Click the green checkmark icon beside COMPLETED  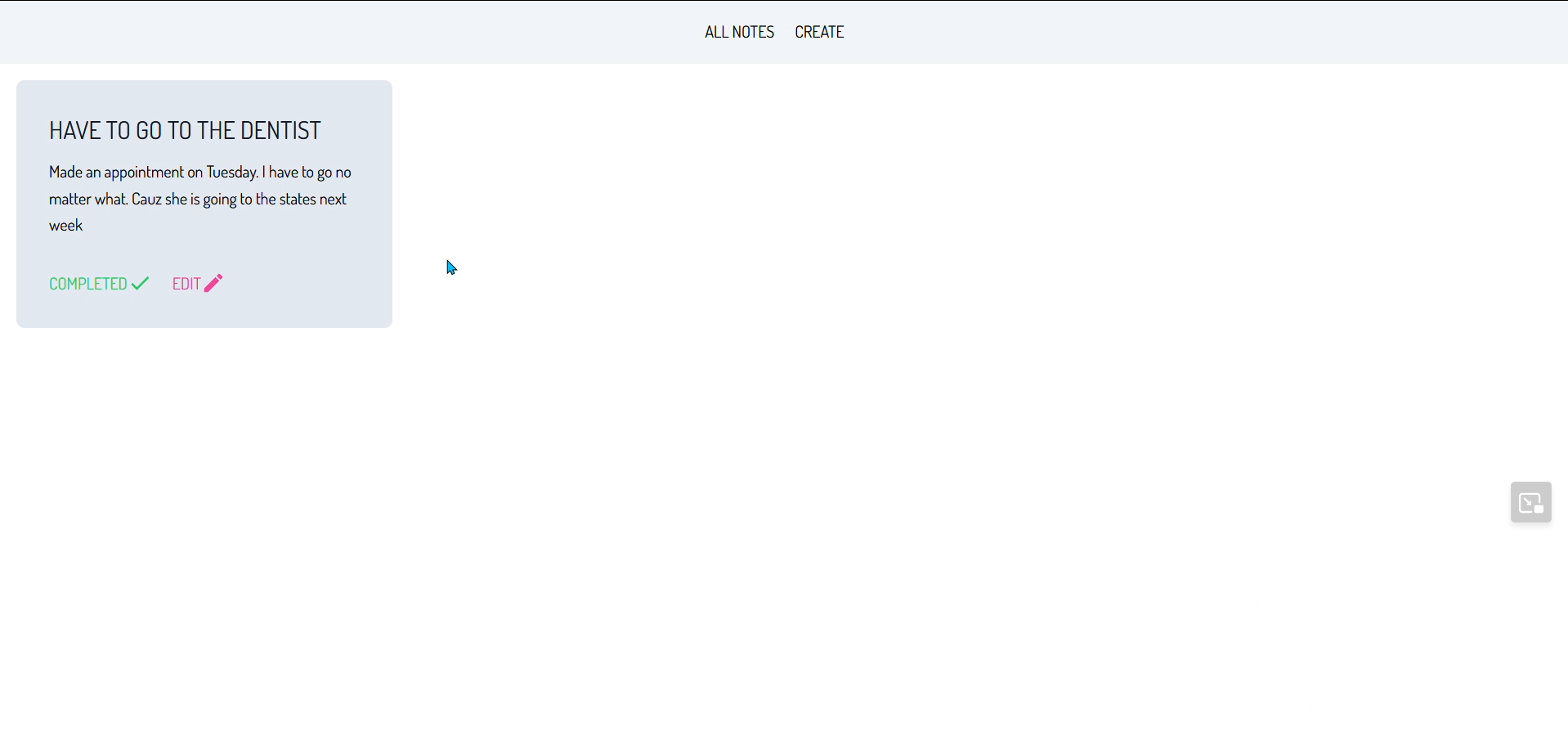[x=141, y=283]
